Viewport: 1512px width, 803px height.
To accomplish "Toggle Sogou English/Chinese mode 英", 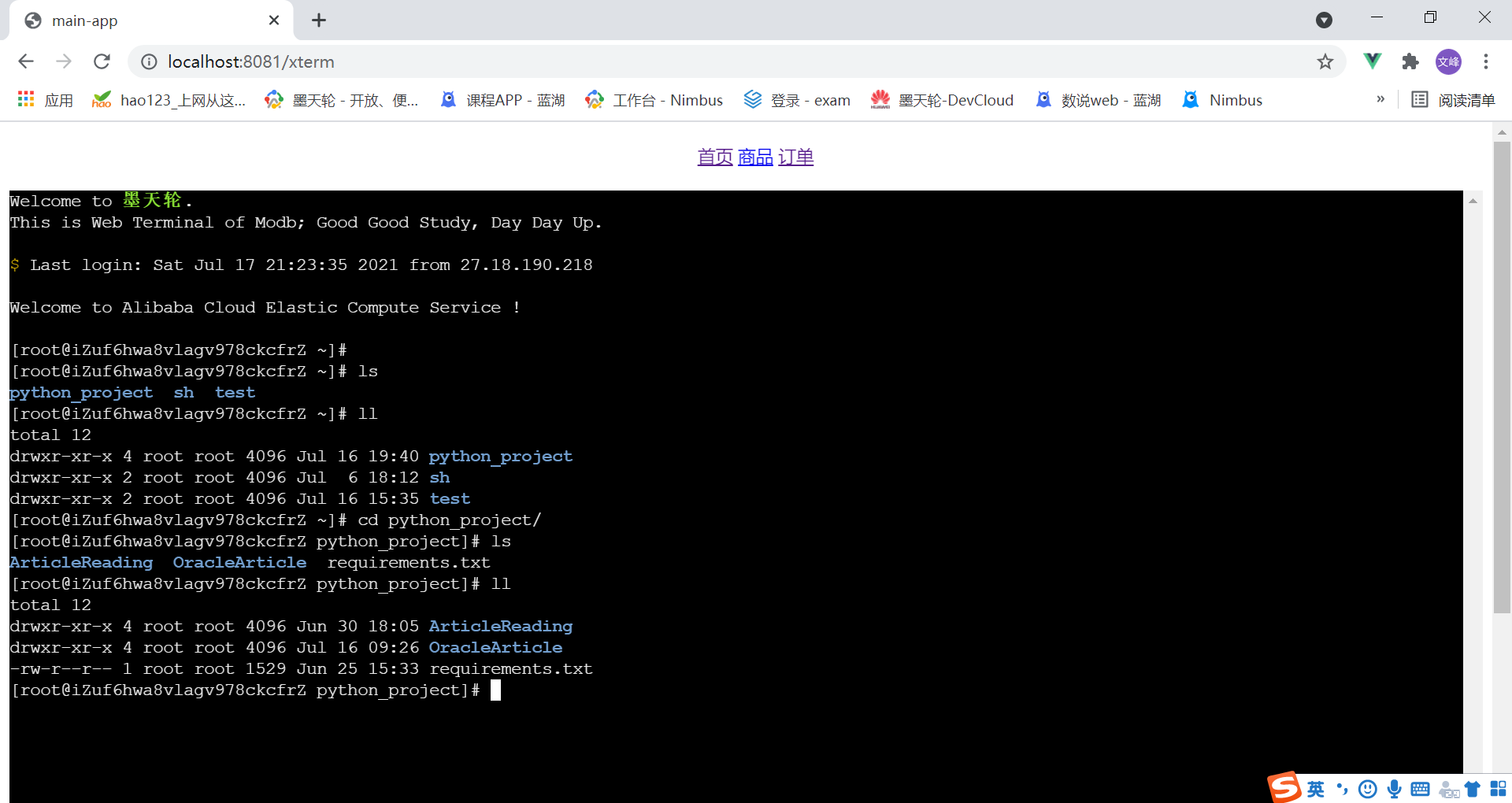I will point(1316,789).
